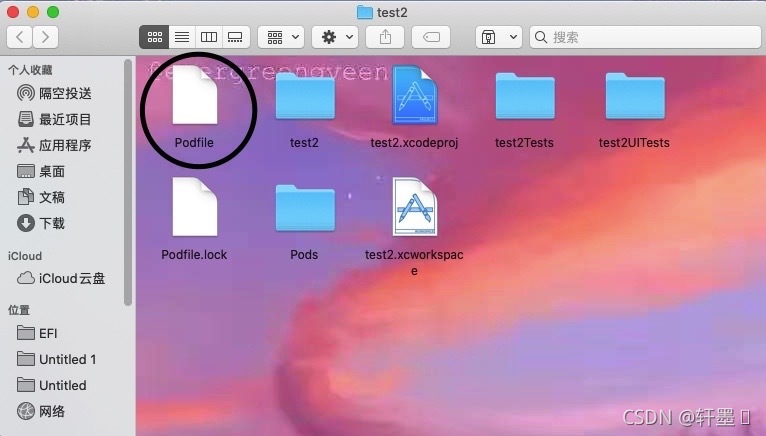The height and width of the screenshot is (436, 766).
Task: Click the sidebar scrollbar
Action: 128,183
